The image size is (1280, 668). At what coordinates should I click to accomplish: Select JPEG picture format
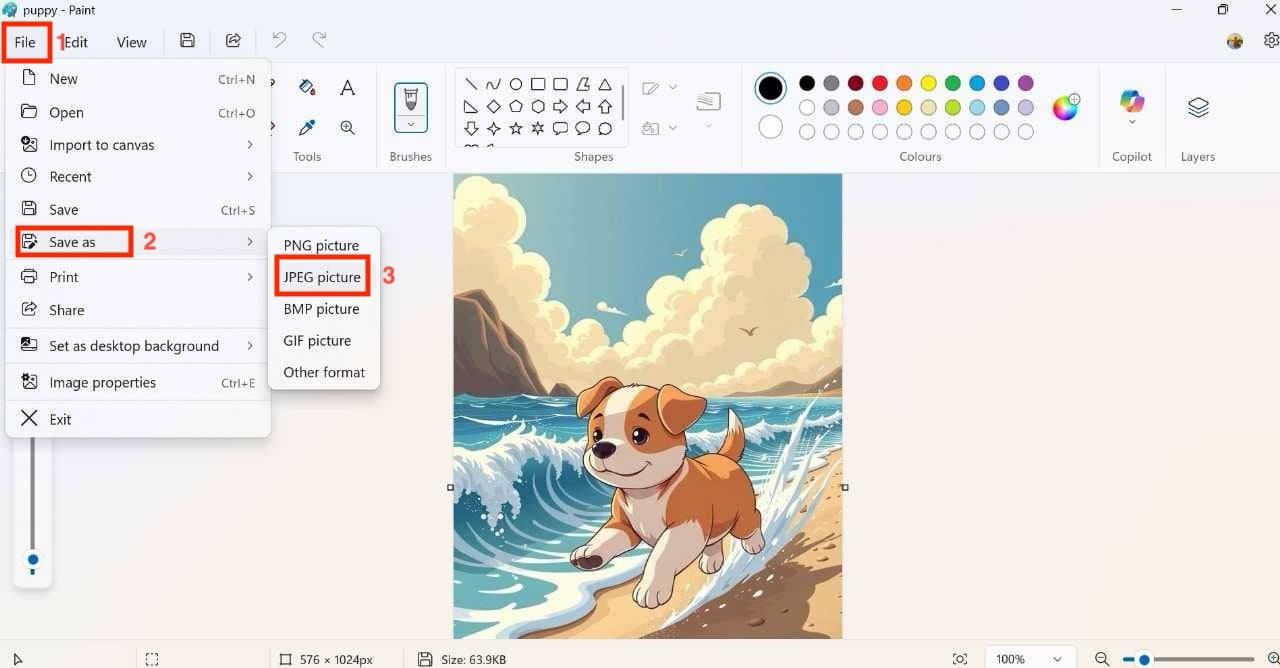coord(322,277)
